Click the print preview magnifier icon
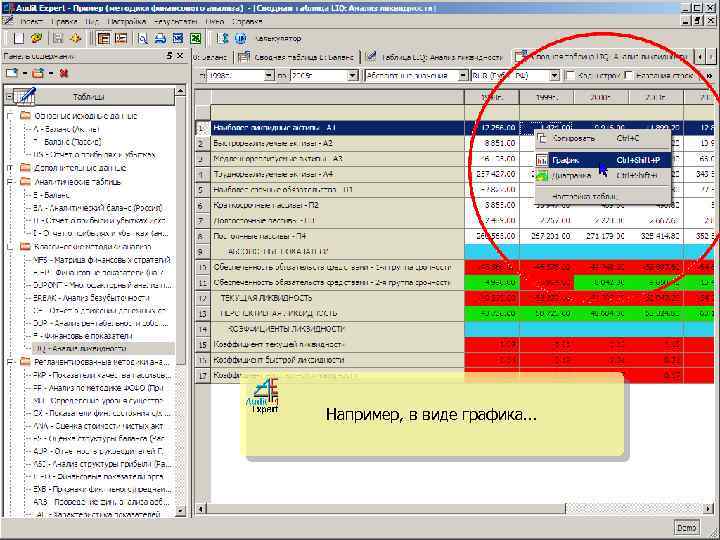This screenshot has width=720, height=540. 143,39
